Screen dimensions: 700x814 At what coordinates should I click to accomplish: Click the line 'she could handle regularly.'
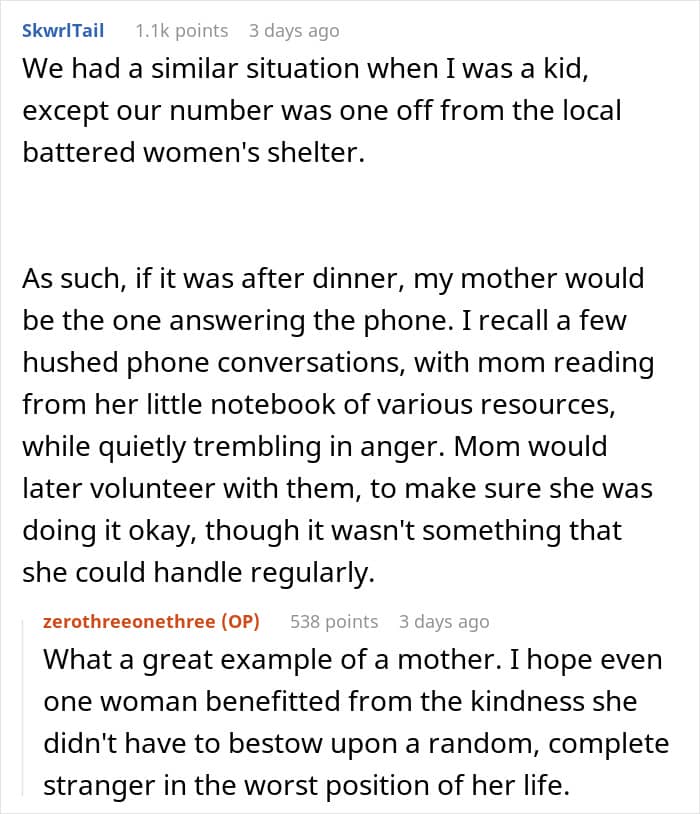(198, 573)
